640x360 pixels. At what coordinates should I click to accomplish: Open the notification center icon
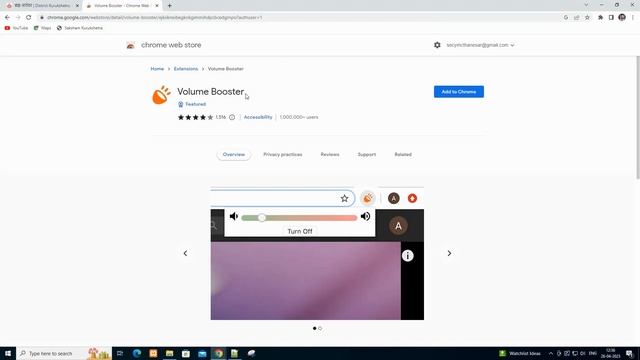[x=629, y=353]
